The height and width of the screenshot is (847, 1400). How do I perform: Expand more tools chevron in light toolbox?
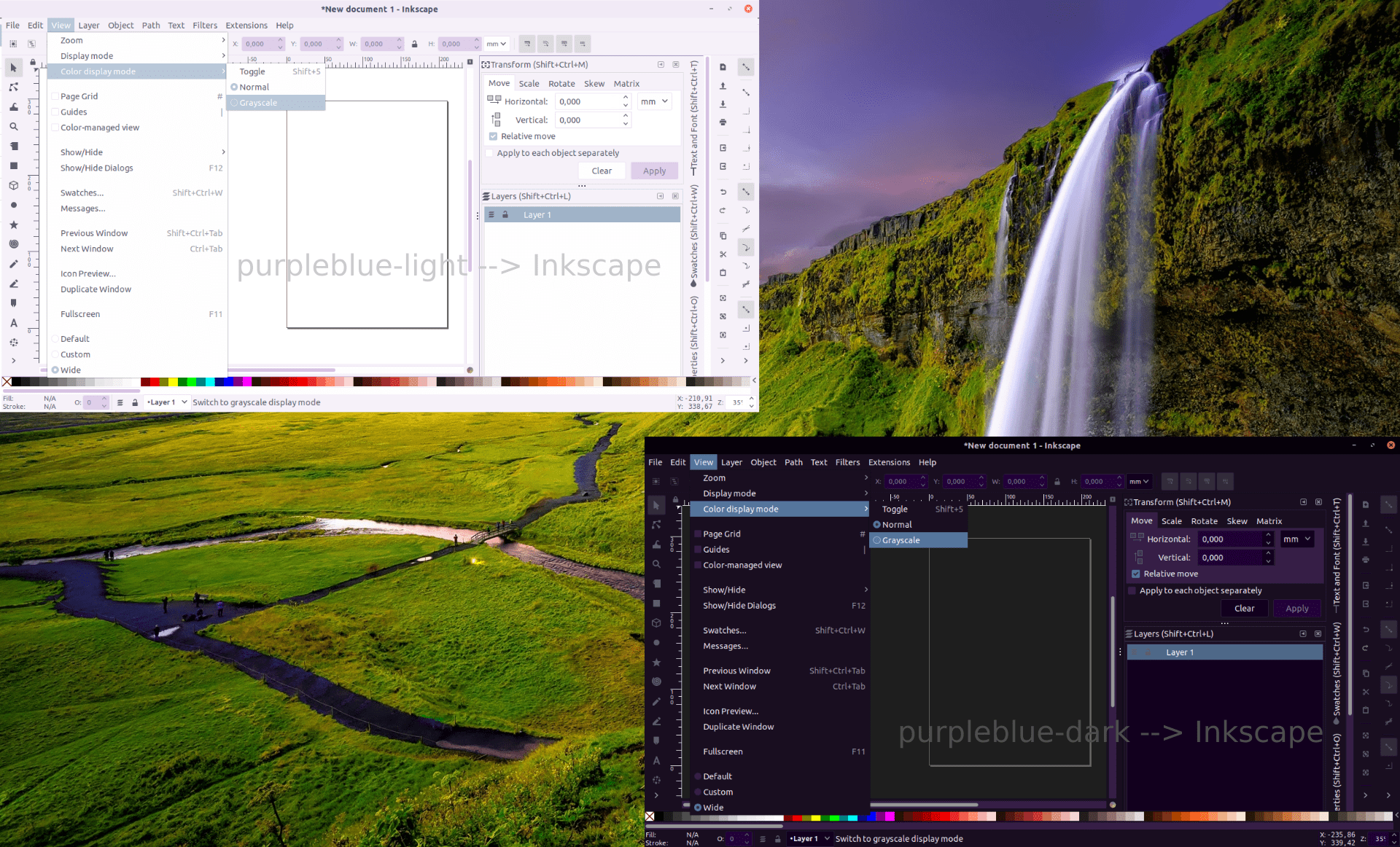[13, 361]
